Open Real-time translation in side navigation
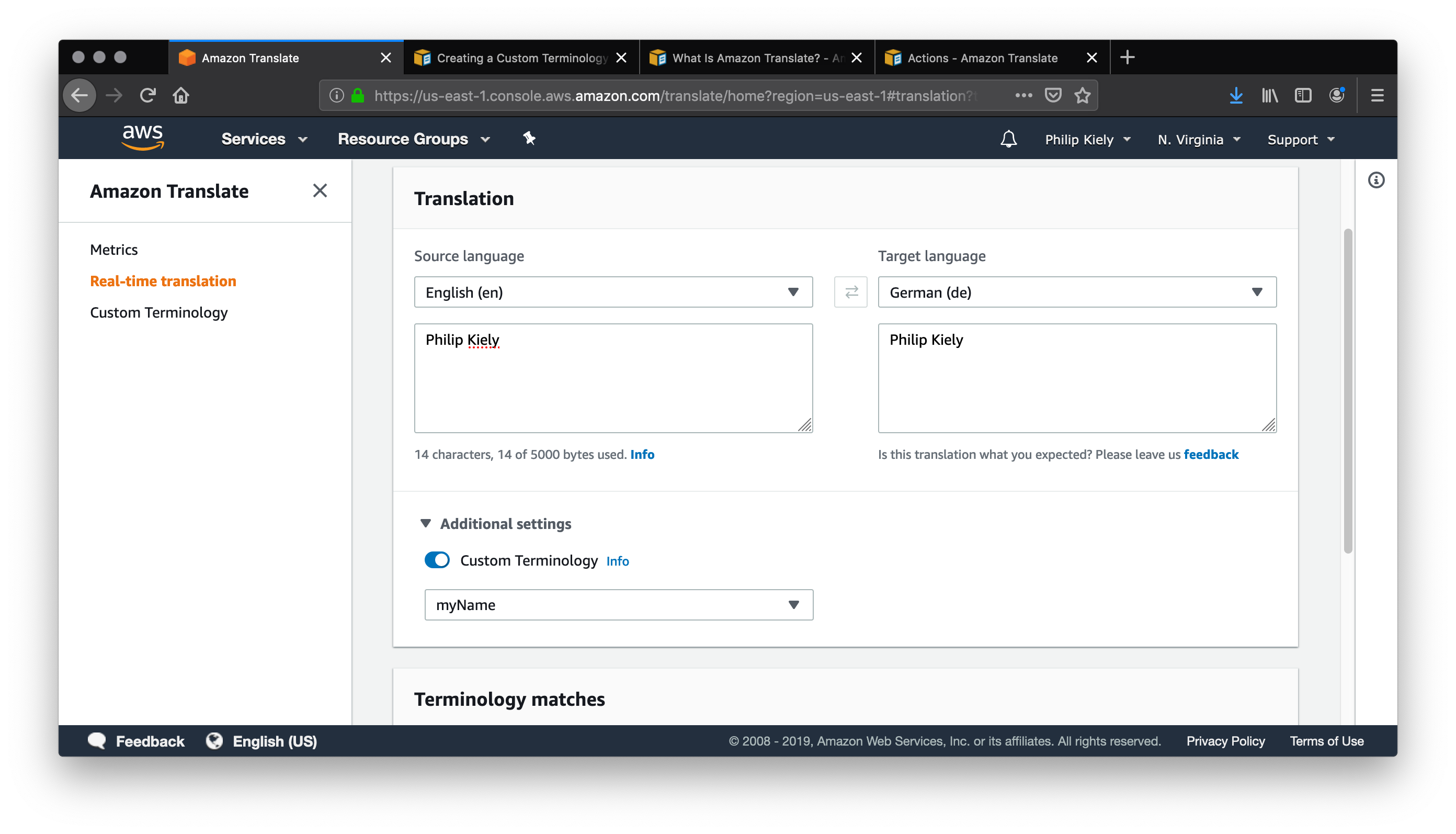This screenshot has width=1456, height=834. pos(163,281)
